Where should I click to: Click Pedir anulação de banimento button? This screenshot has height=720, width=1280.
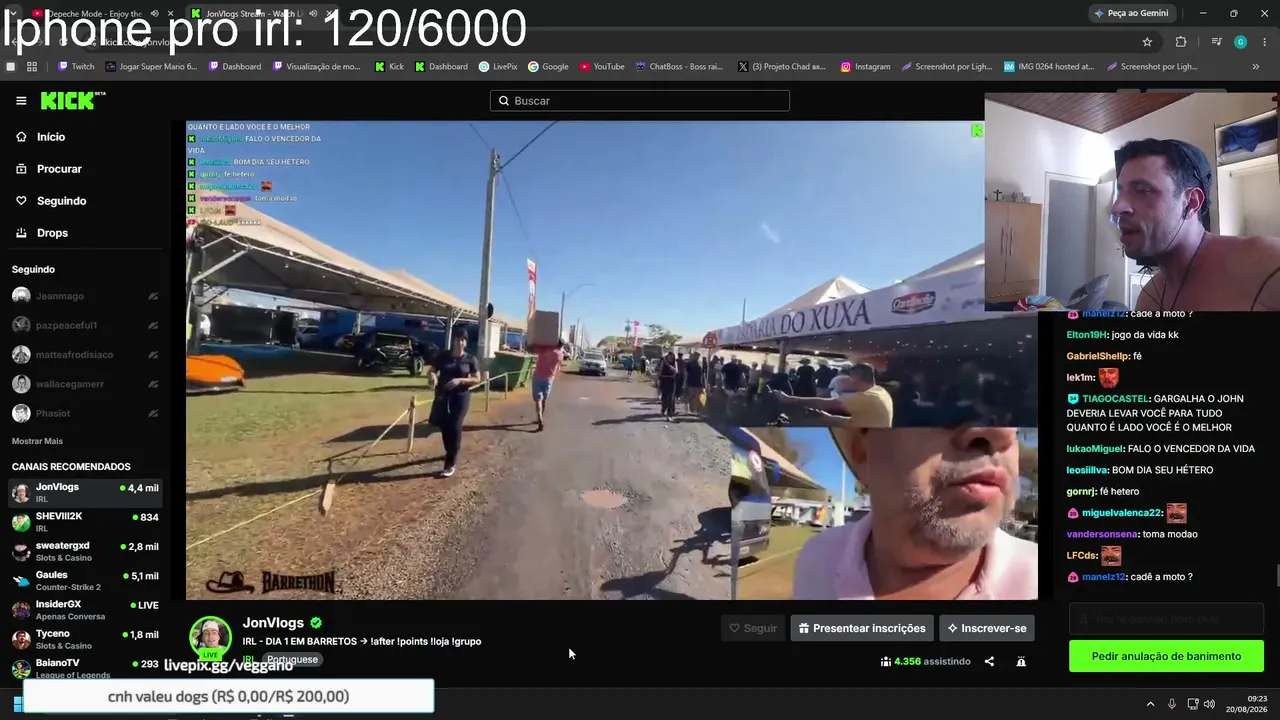(x=1166, y=656)
